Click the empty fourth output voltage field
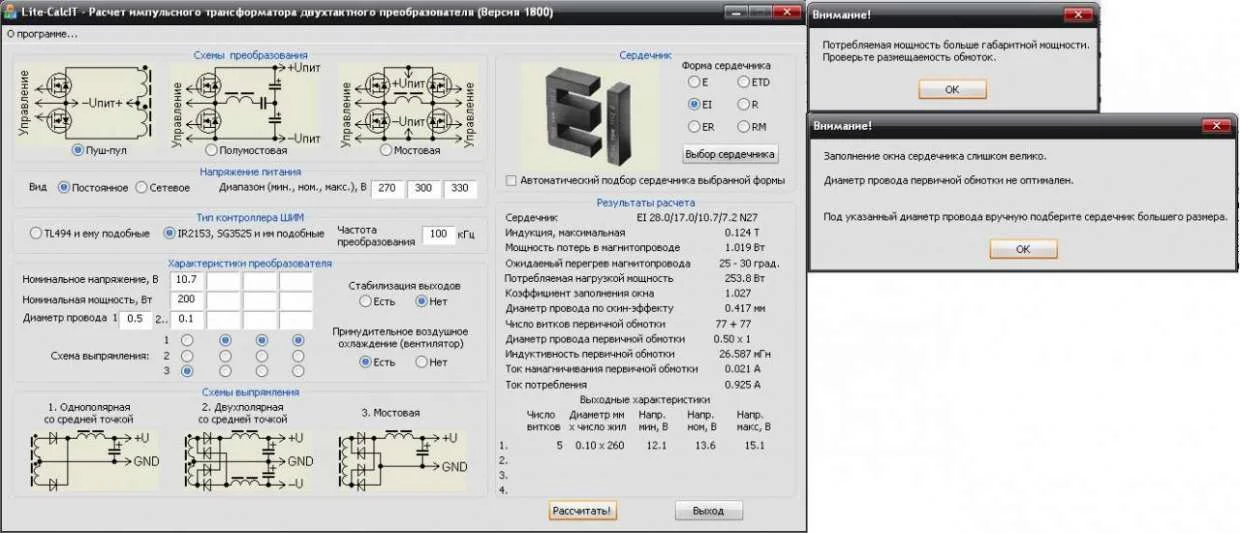The image size is (1240, 533). (x=296, y=280)
